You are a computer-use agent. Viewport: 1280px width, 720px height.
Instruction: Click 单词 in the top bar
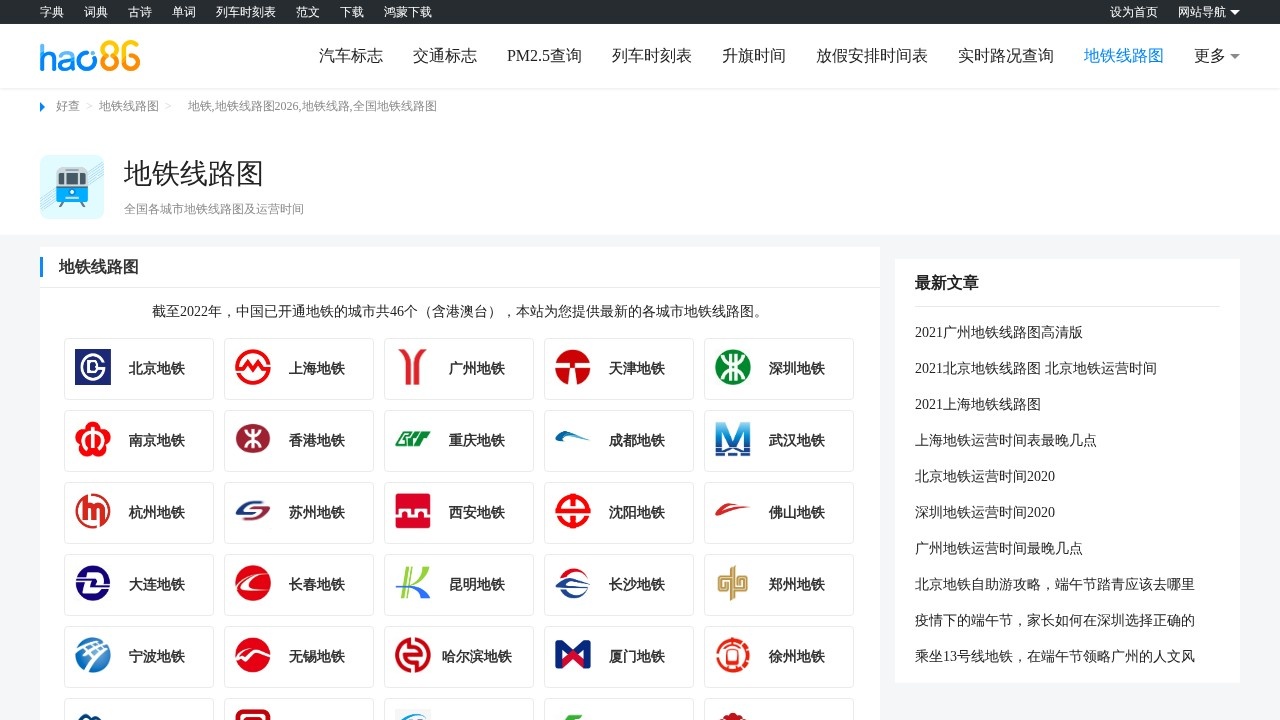pos(184,12)
